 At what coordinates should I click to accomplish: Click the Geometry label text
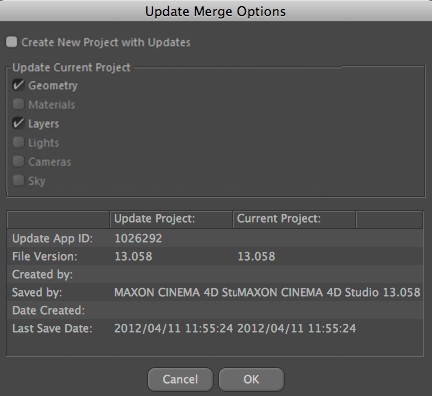[53, 86]
